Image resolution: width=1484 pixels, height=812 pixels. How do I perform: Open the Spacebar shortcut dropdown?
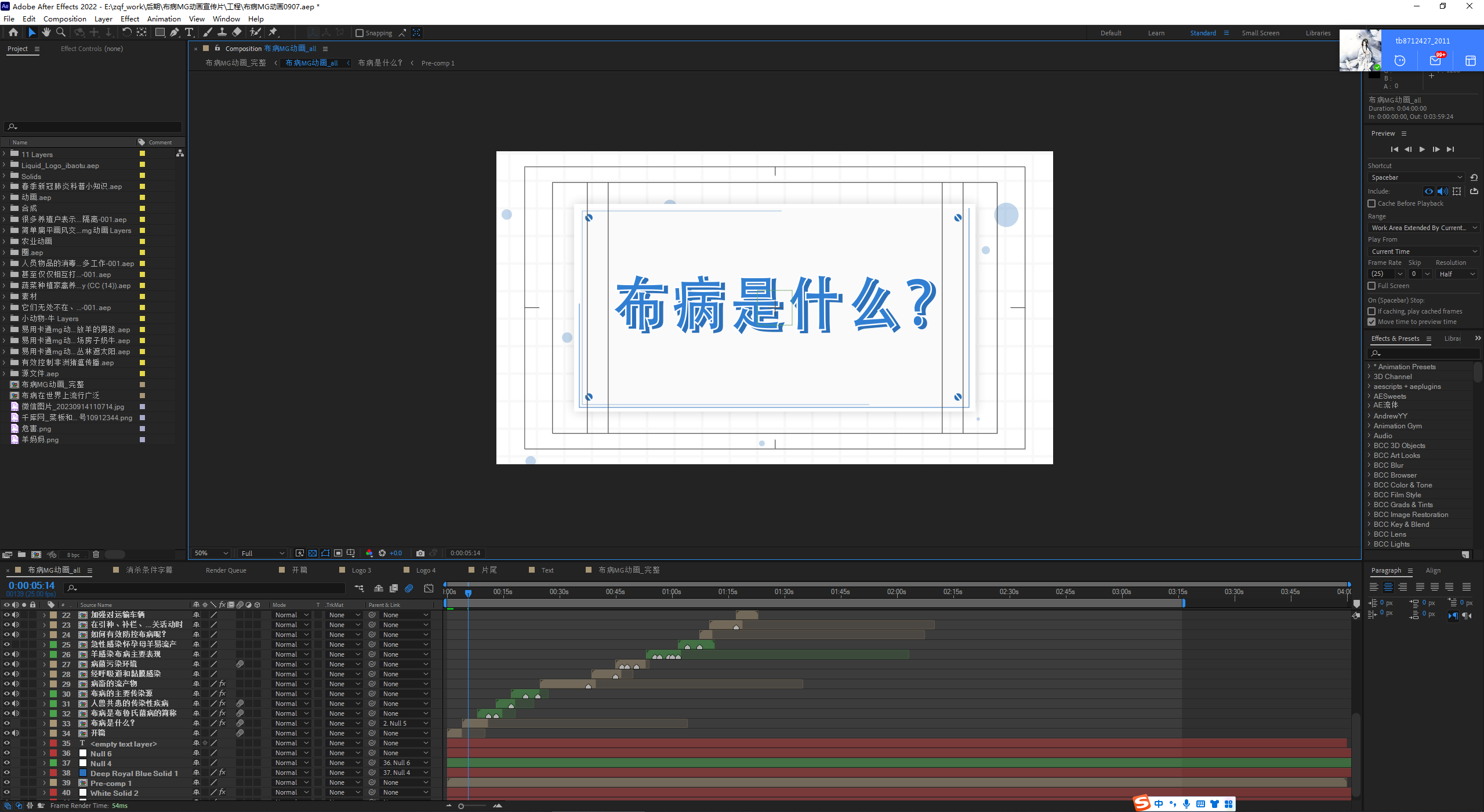tap(1416, 177)
